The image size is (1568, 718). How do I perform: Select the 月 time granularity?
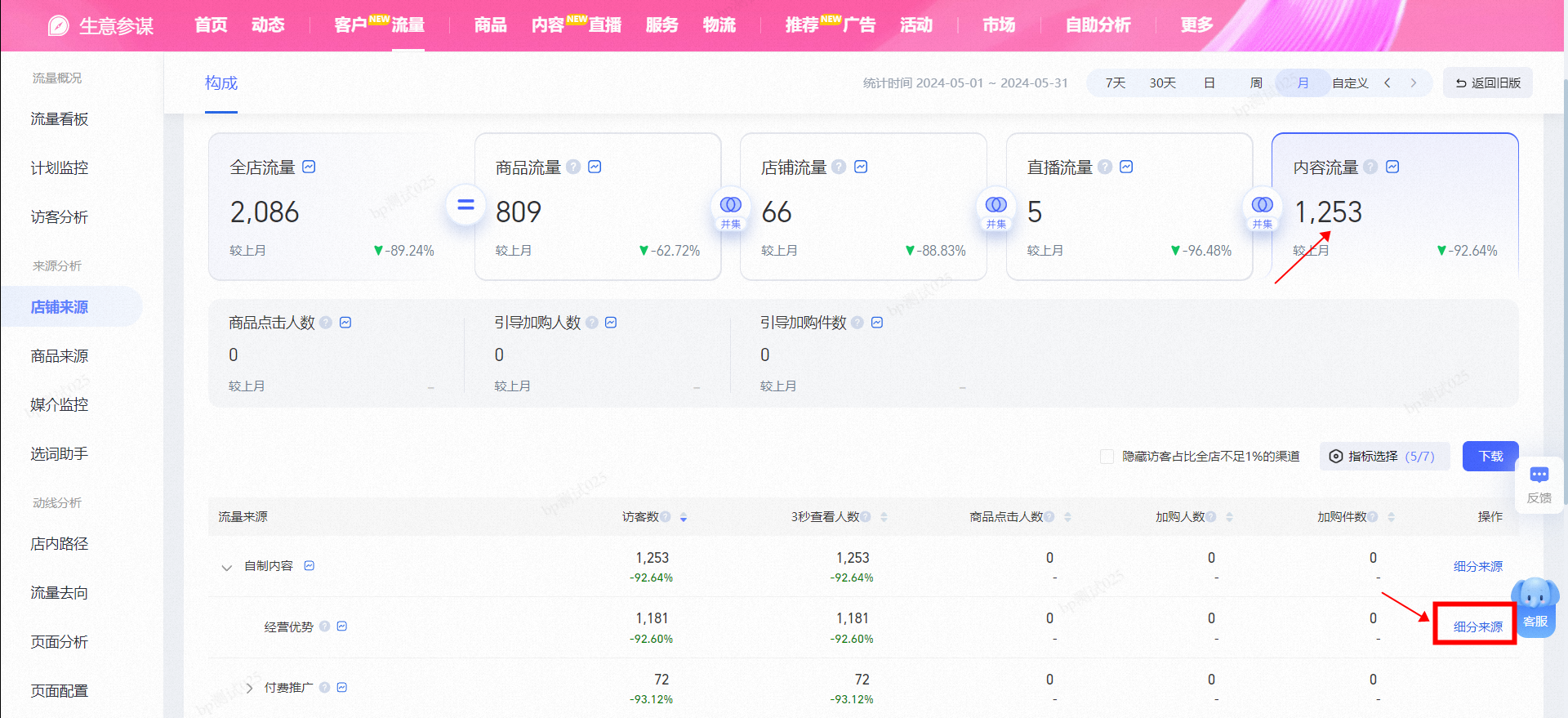[x=1303, y=83]
